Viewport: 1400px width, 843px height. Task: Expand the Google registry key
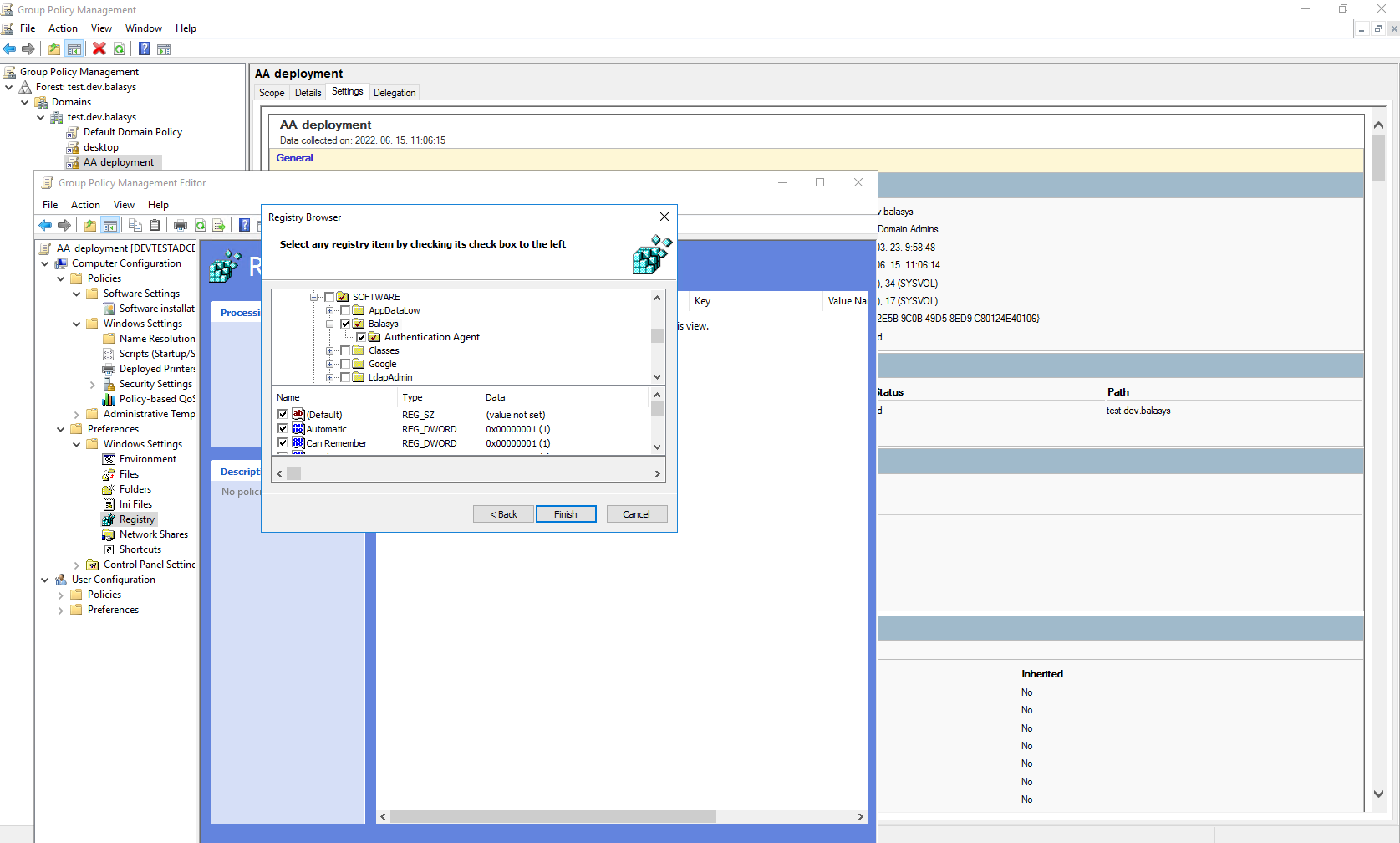click(x=329, y=364)
